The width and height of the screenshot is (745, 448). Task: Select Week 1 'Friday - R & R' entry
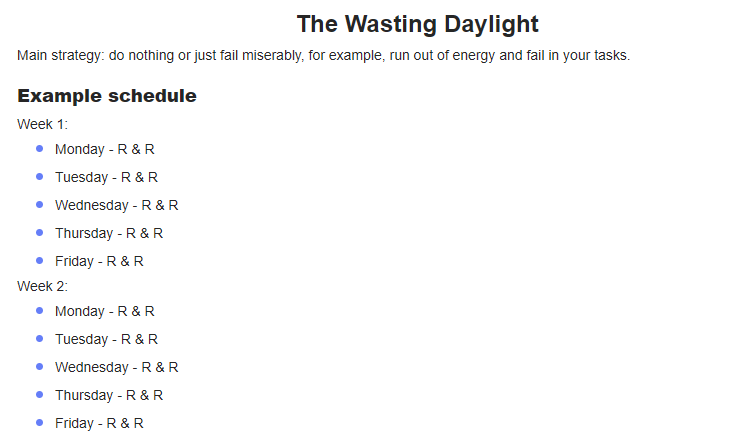pos(99,261)
